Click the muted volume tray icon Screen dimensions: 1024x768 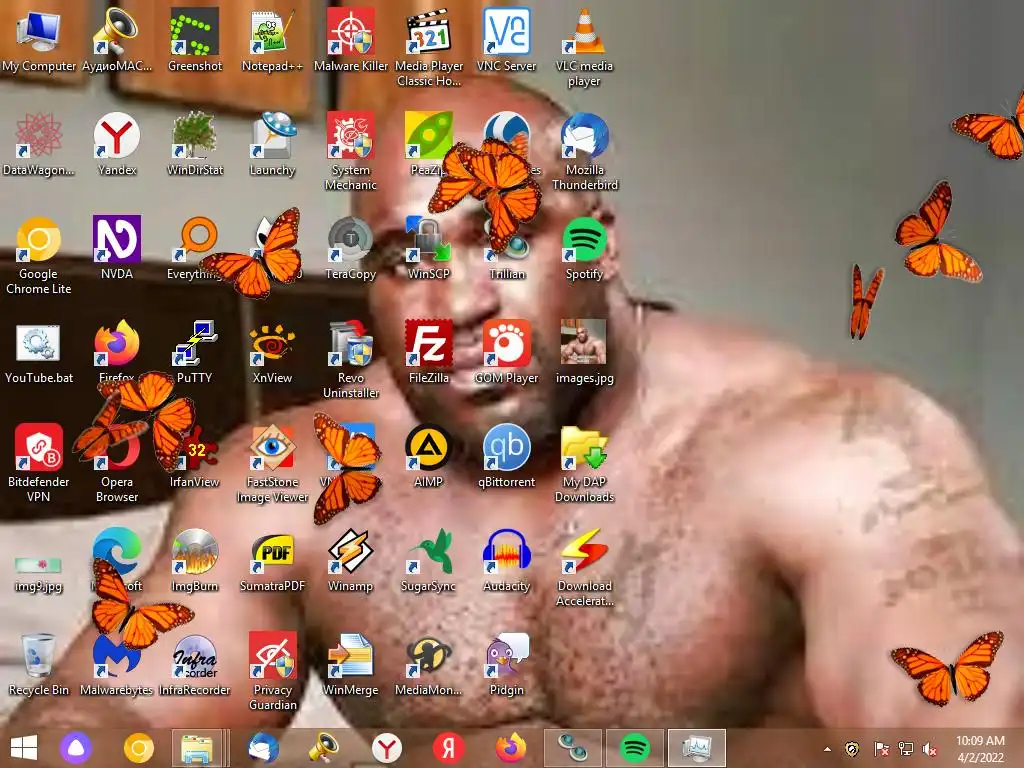coord(929,749)
